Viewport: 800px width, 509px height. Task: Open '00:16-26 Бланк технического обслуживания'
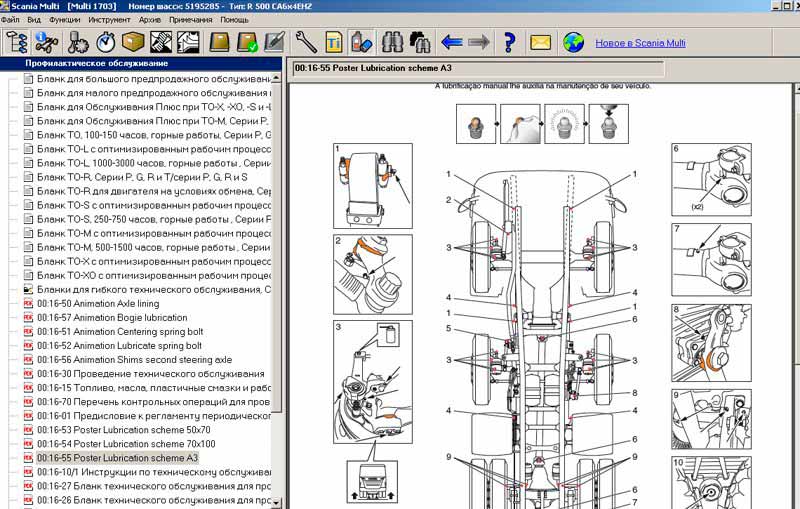tap(154, 500)
